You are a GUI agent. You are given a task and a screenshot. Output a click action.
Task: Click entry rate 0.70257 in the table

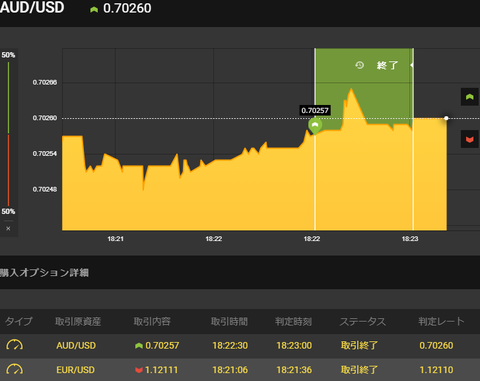(x=162, y=345)
